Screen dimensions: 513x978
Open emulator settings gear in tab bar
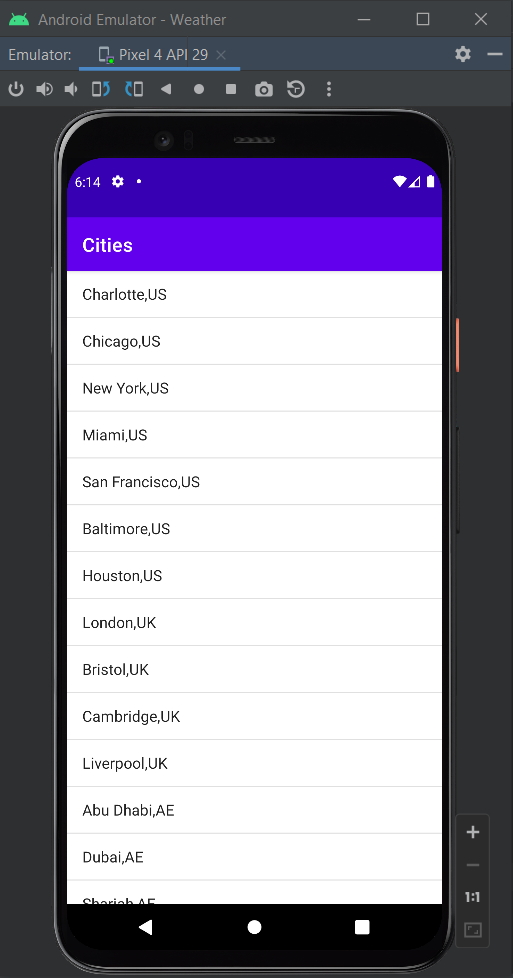point(463,54)
